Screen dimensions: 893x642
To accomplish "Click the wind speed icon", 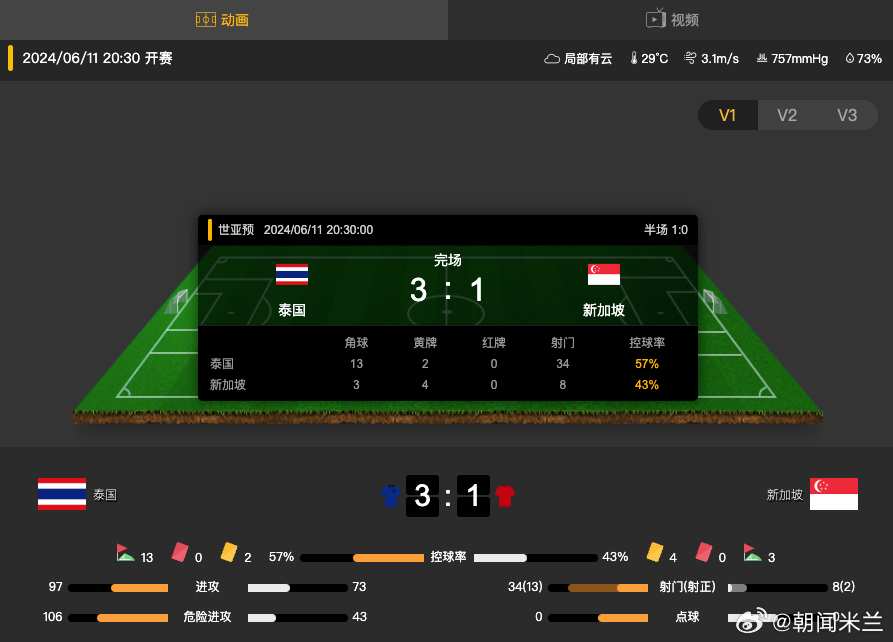I will click(690, 58).
